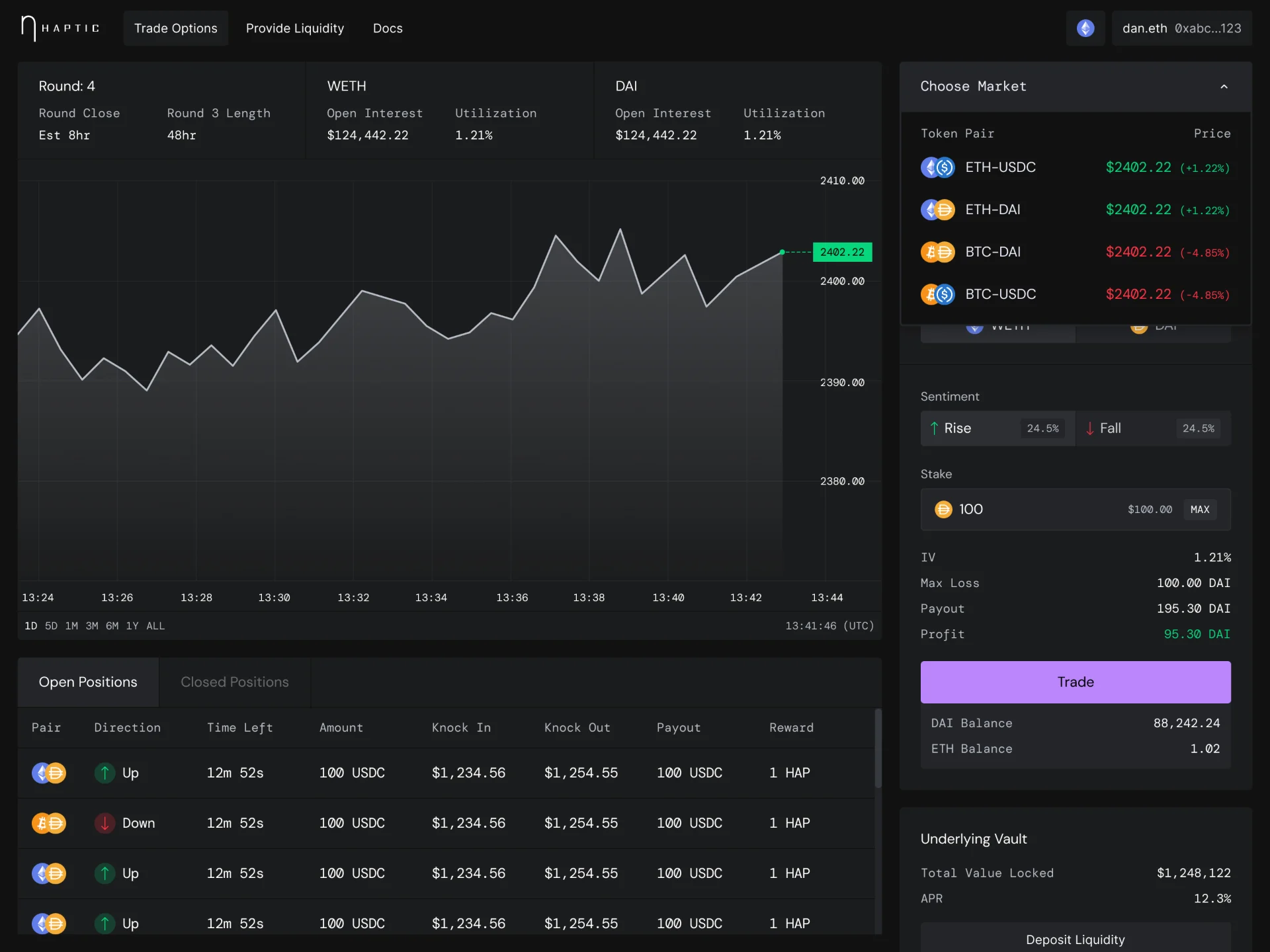The image size is (1270, 952).
Task: Go to Provide Liquidity page
Action: point(295,28)
